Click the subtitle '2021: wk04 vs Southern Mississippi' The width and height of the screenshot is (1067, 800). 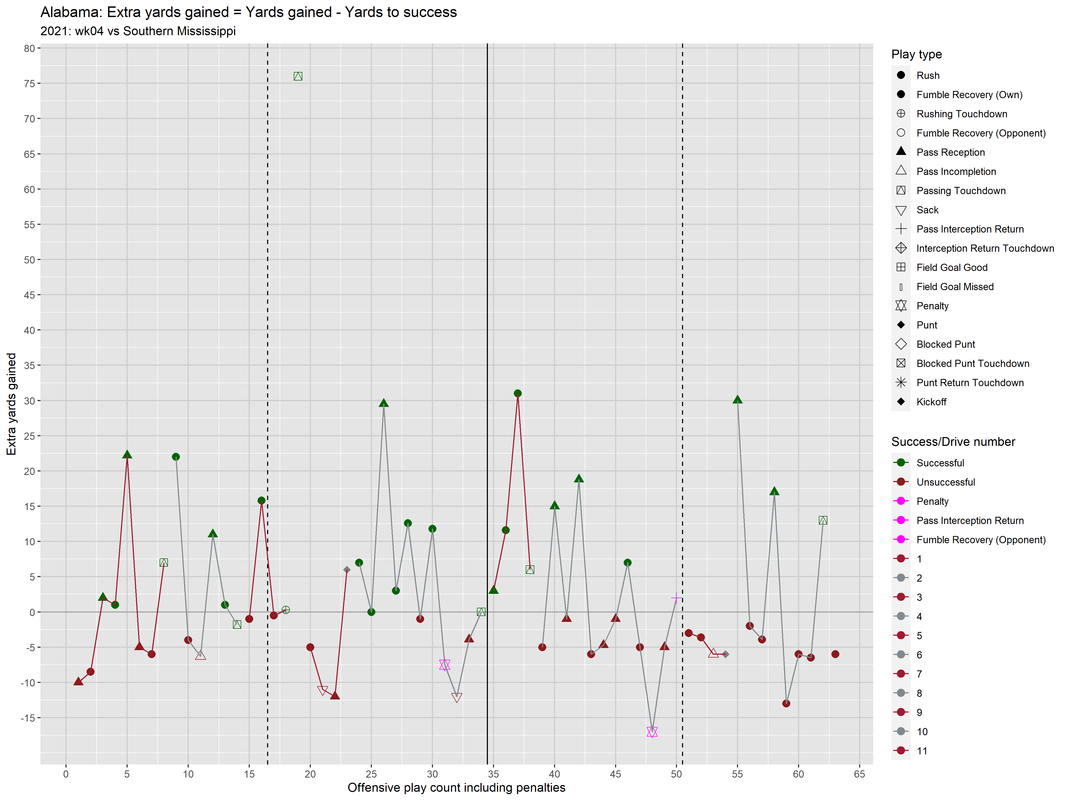tap(138, 31)
